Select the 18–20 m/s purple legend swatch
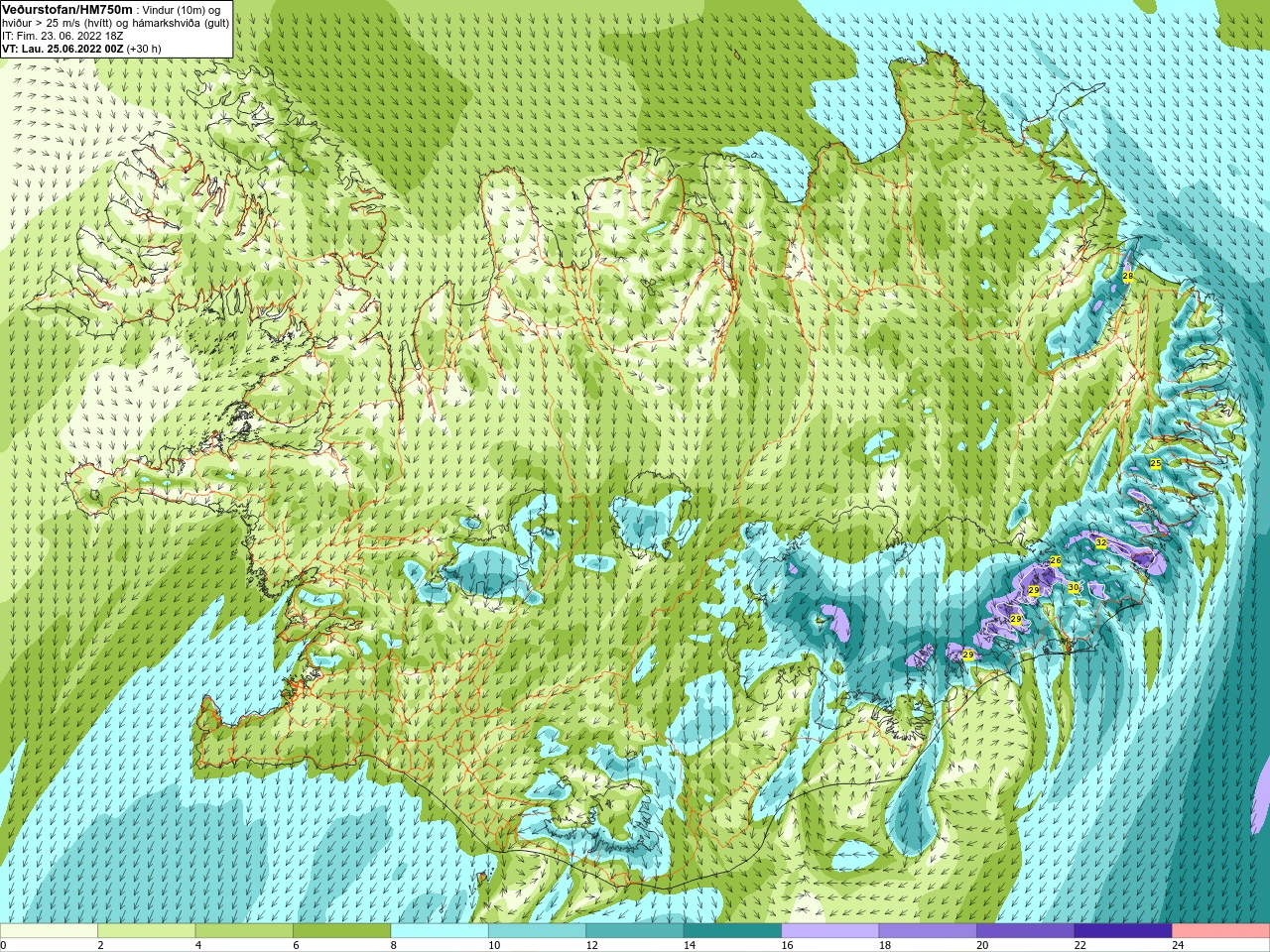1270x952 pixels. [928, 931]
